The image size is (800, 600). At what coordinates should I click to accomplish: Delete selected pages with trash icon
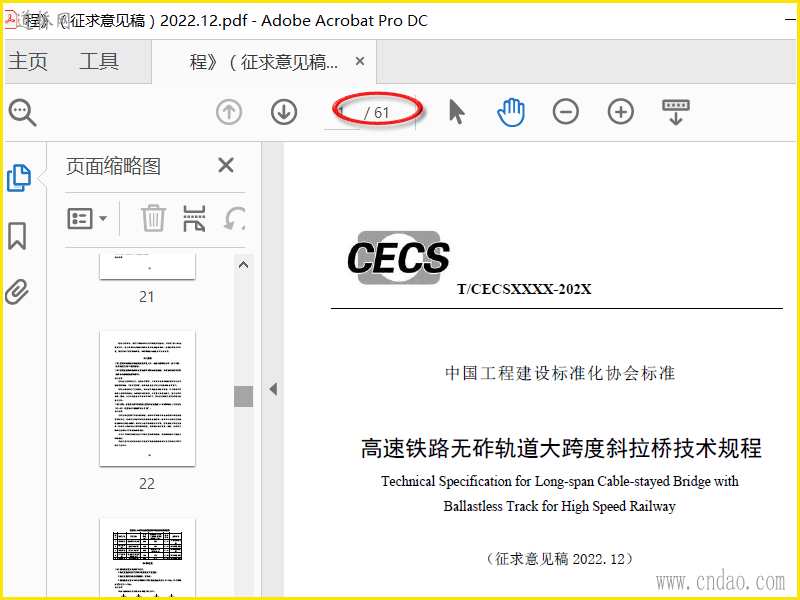coord(153,218)
